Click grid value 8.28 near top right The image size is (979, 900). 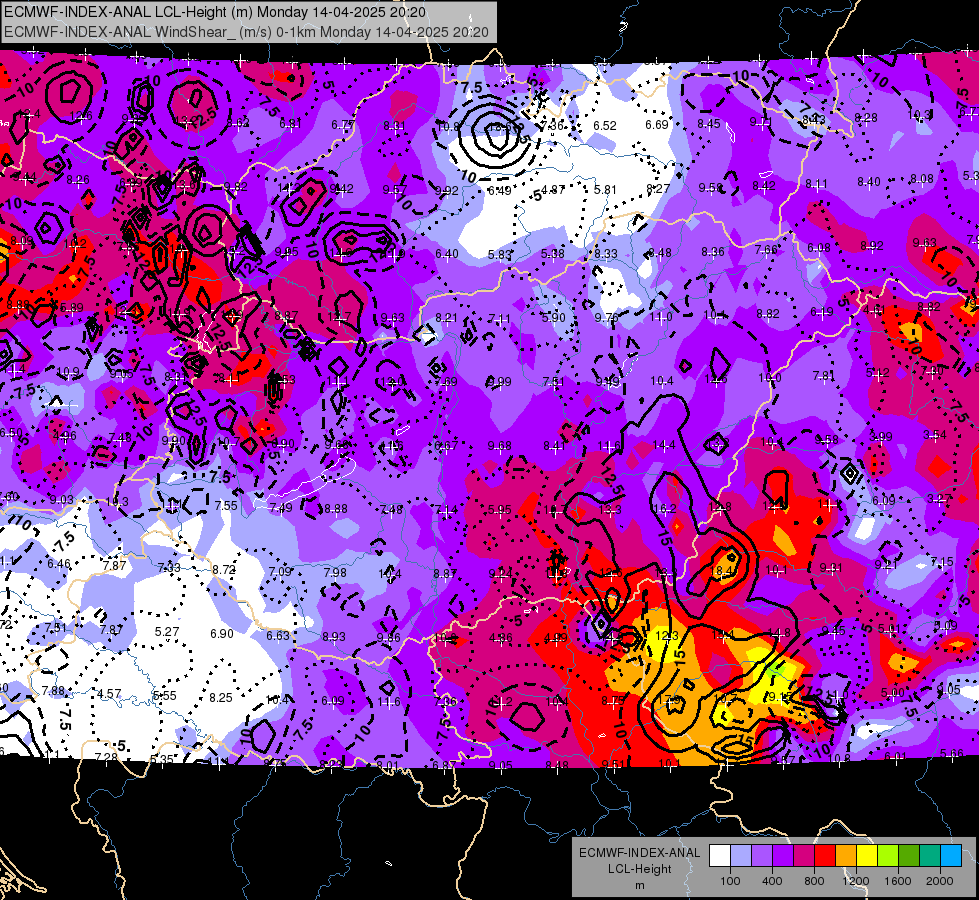[x=866, y=117]
